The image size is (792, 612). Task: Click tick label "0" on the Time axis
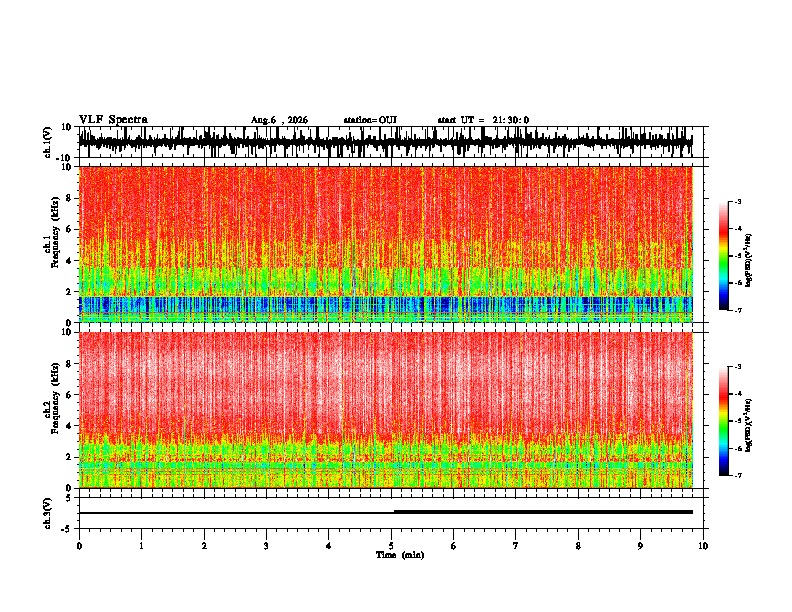79,546
